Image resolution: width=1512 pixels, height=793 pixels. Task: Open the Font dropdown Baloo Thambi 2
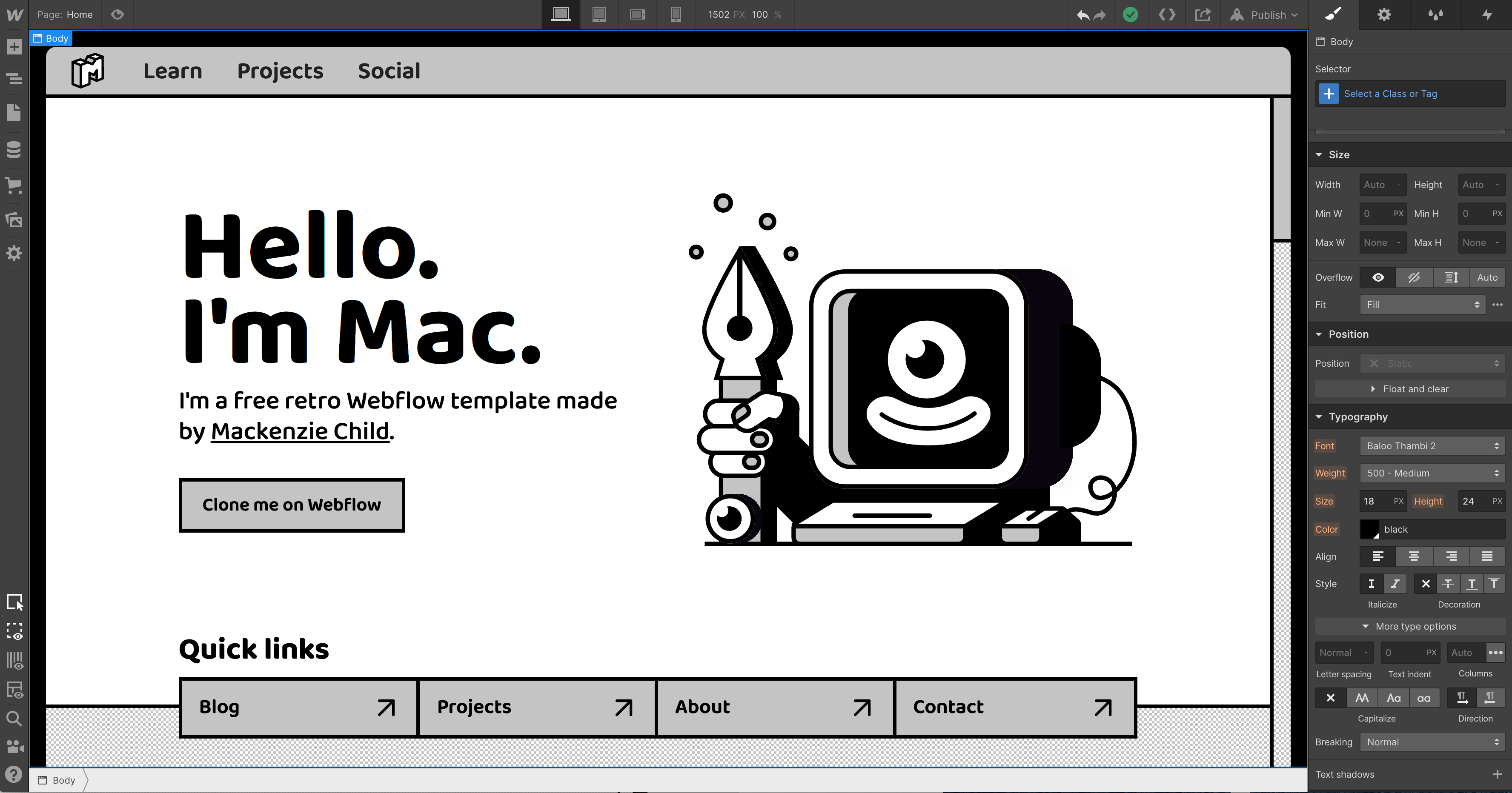pyautogui.click(x=1431, y=446)
